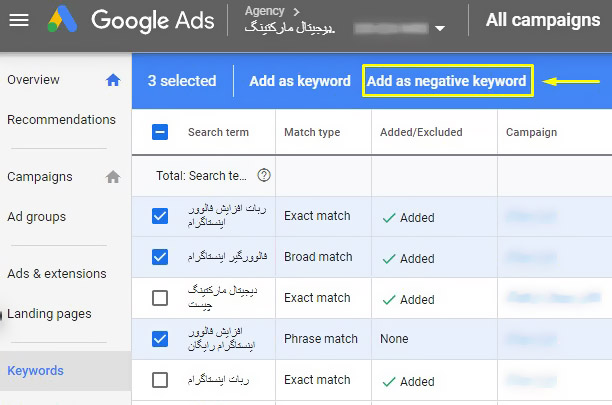Click the Added status in the Broad match row
612x405 pixels.
(409, 258)
